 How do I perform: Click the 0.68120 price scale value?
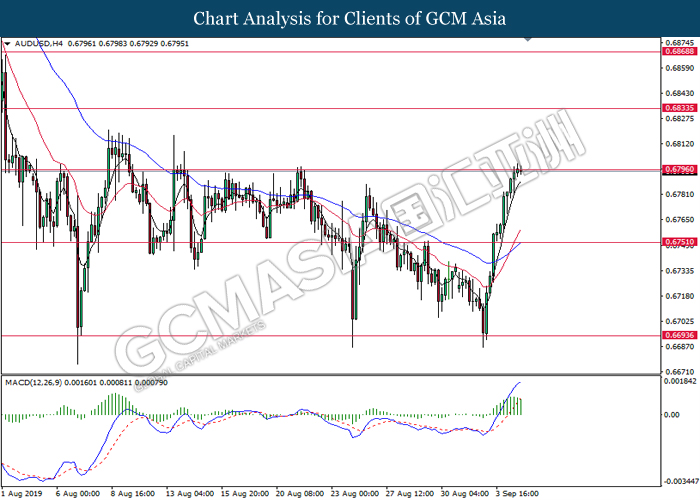[679, 144]
